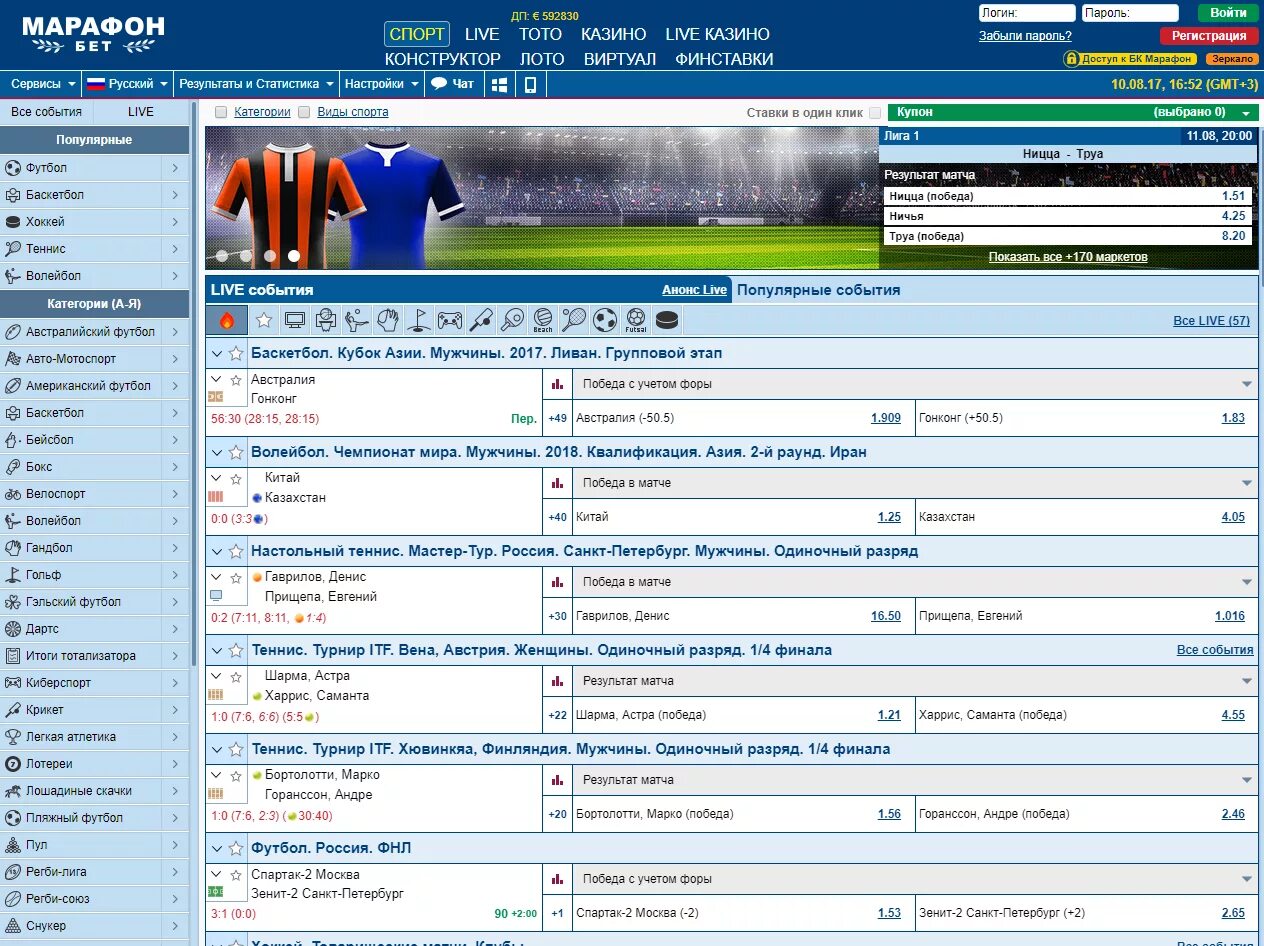Open the Анонс Live link

coord(694,290)
